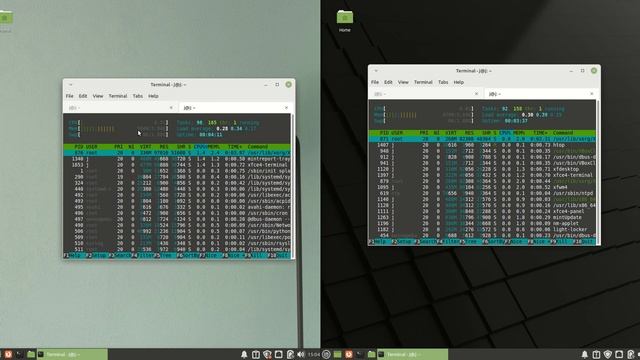Screen dimensions: 640x360
Task: Open Firefox from the dark-desktop panel
Action: [x=349, y=354]
